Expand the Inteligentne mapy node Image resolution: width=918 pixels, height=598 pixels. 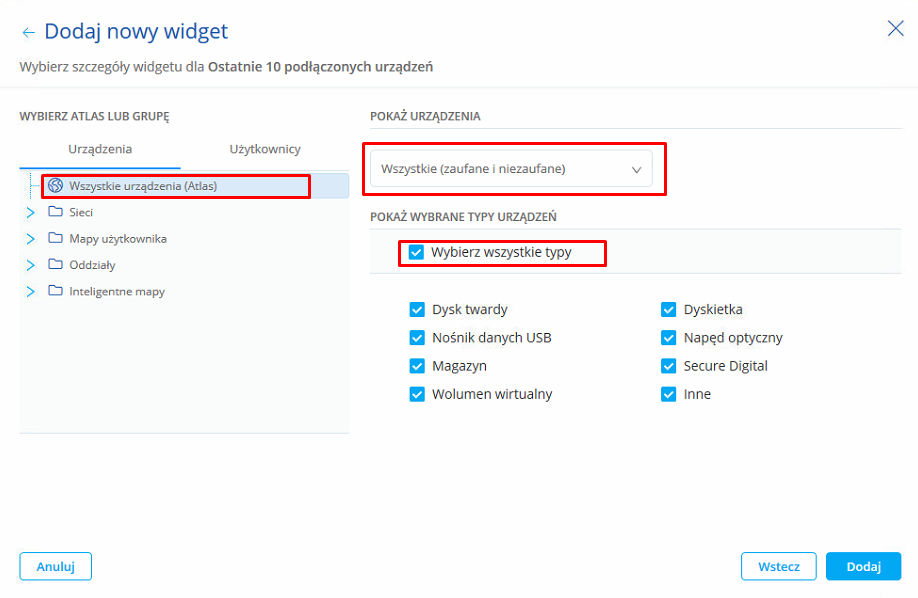tap(30, 292)
